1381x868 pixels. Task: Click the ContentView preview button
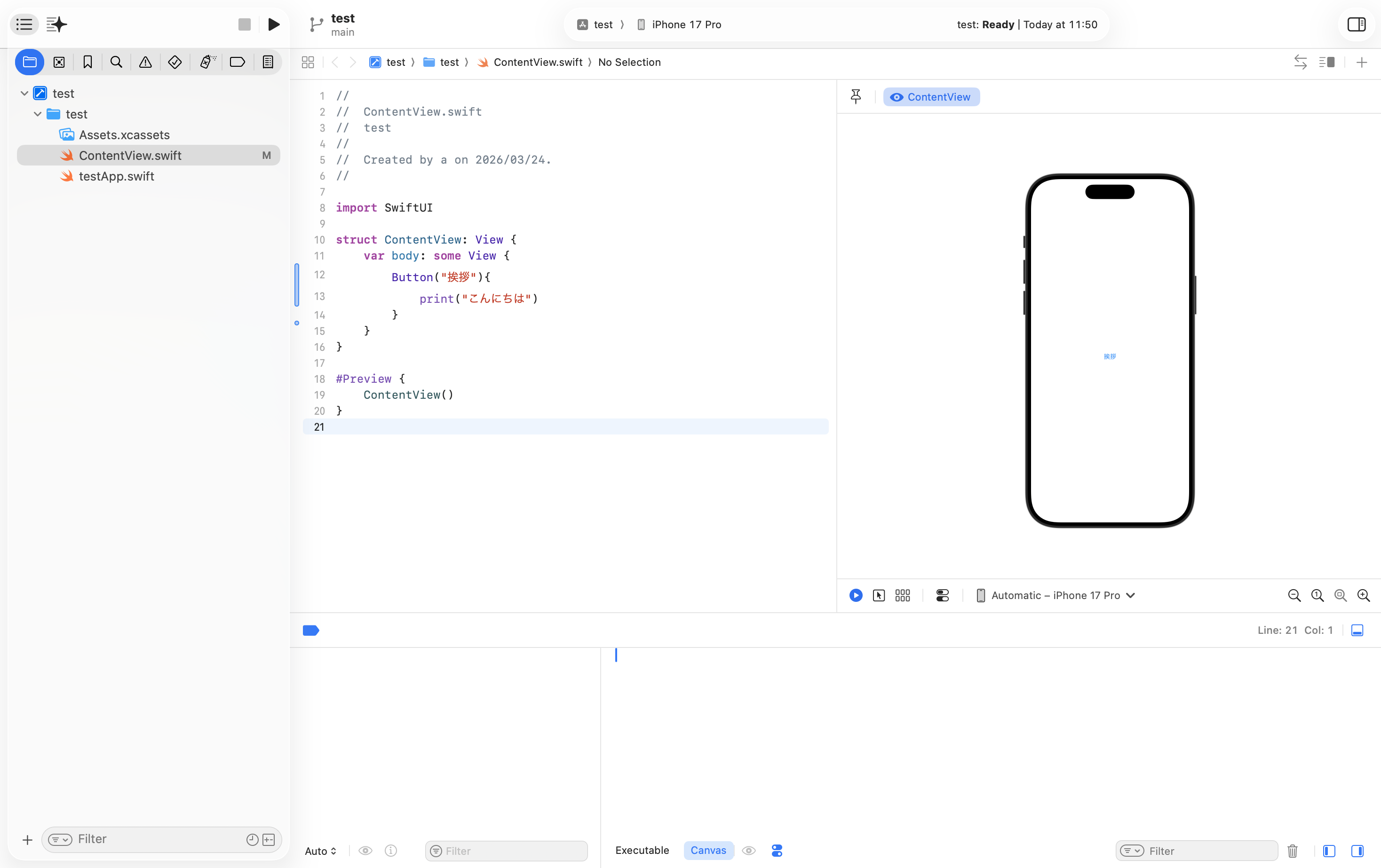tap(931, 97)
